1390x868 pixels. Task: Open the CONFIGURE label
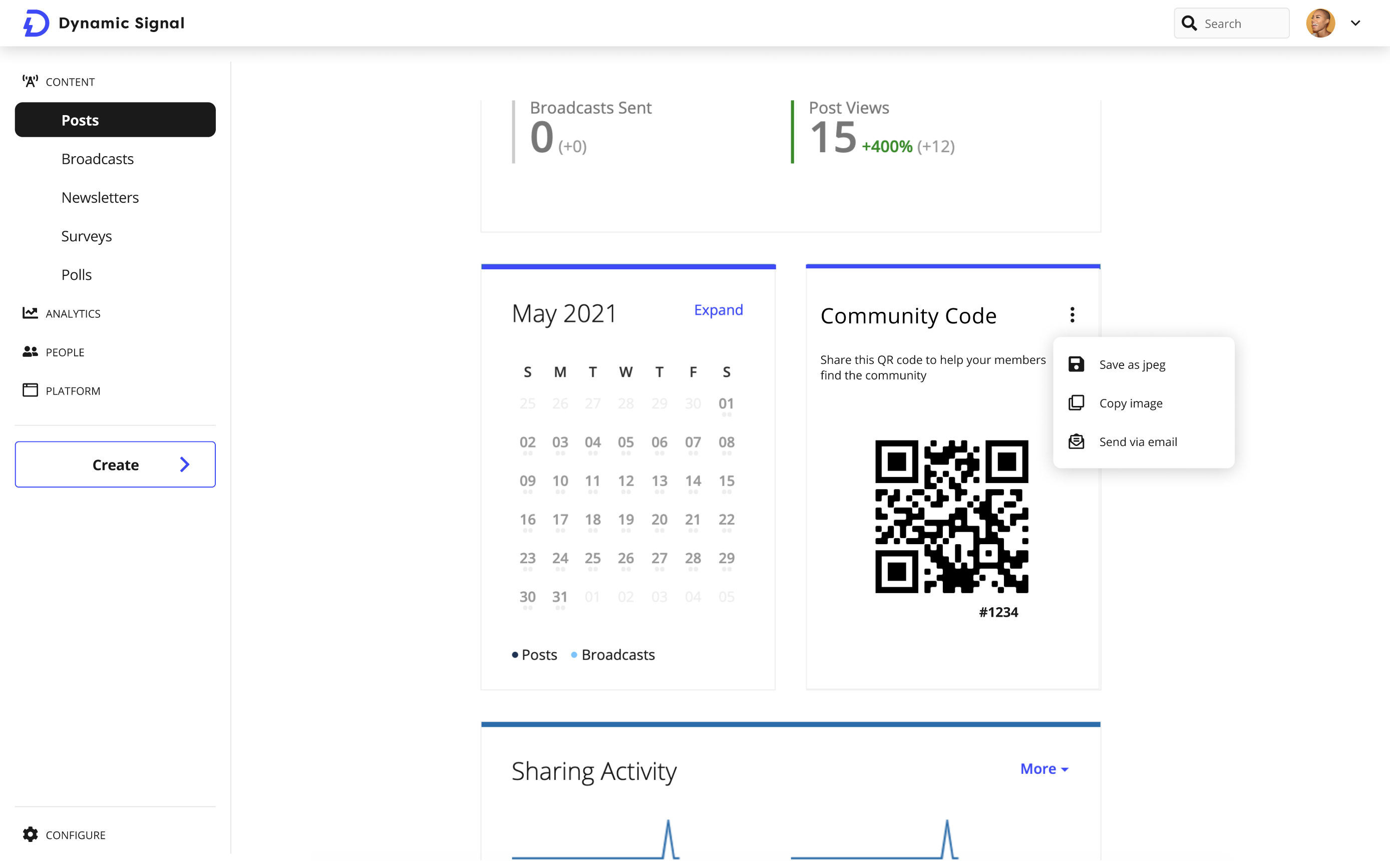[x=76, y=834]
